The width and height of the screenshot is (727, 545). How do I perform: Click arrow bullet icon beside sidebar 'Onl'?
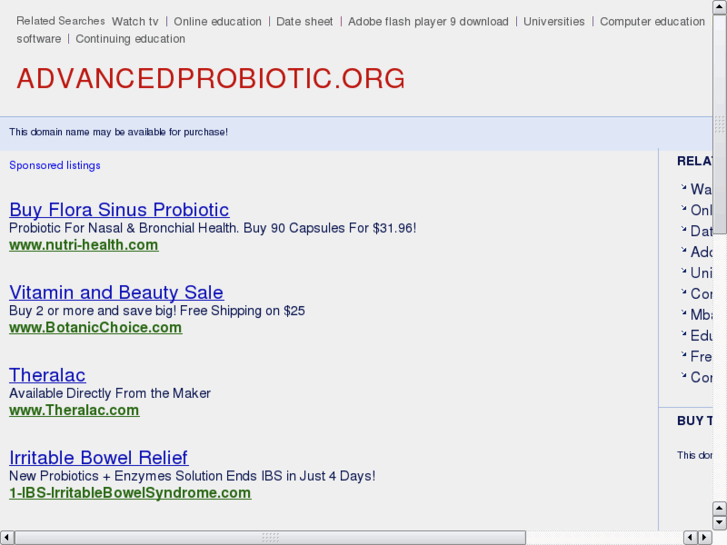click(x=683, y=208)
